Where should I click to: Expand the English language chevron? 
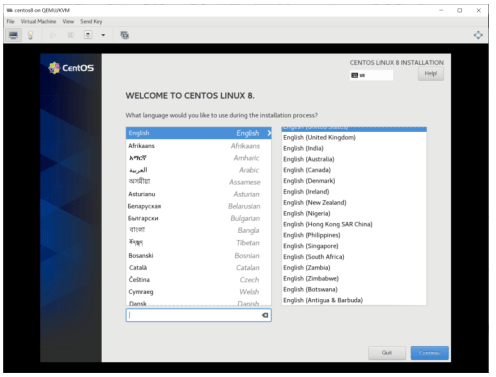pos(269,133)
